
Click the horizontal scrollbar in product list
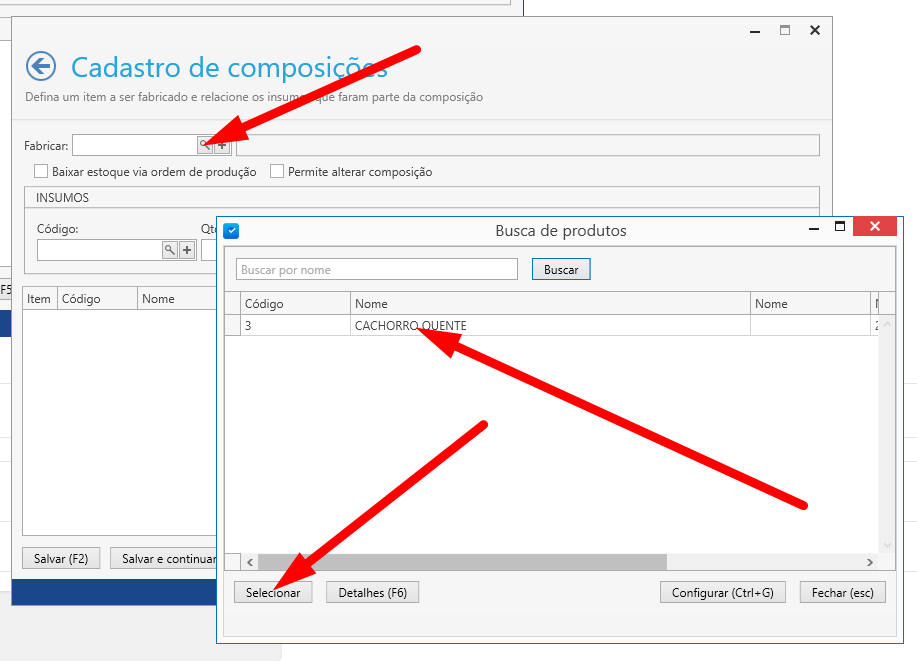[x=460, y=562]
